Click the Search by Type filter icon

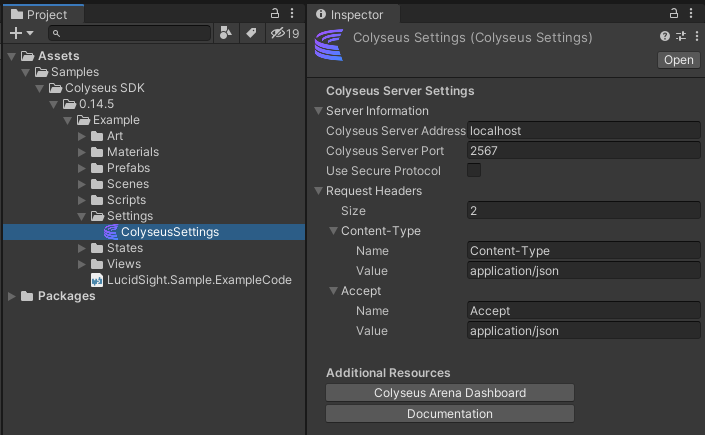point(226,33)
